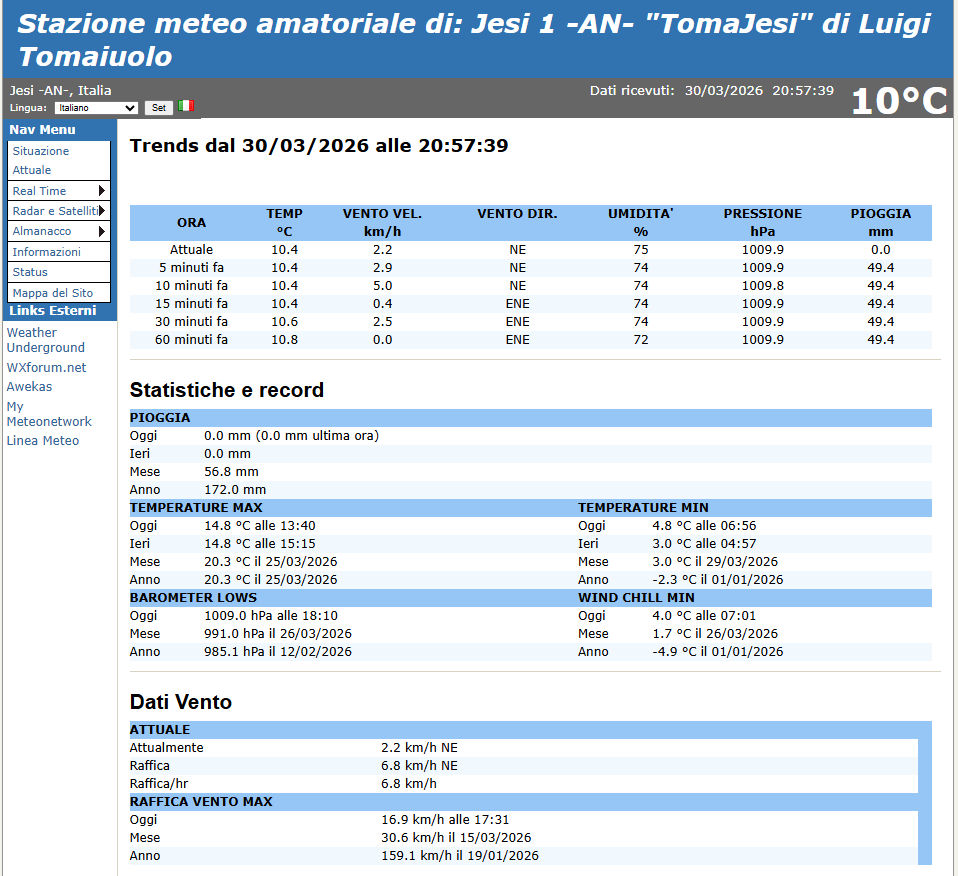Screen dimensions: 958x876
Task: Open Mappa del Sito menu entry
Action: coord(53,293)
